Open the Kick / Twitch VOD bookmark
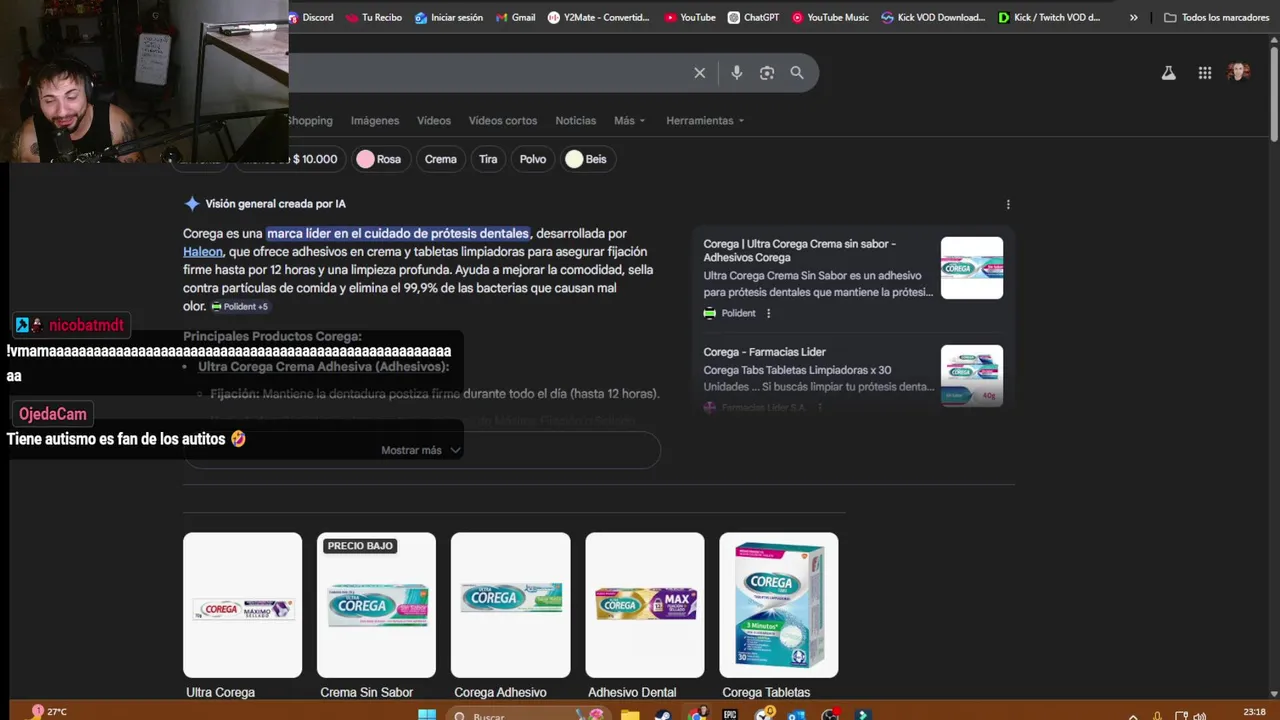This screenshot has height=720, width=1280. coord(1050,17)
